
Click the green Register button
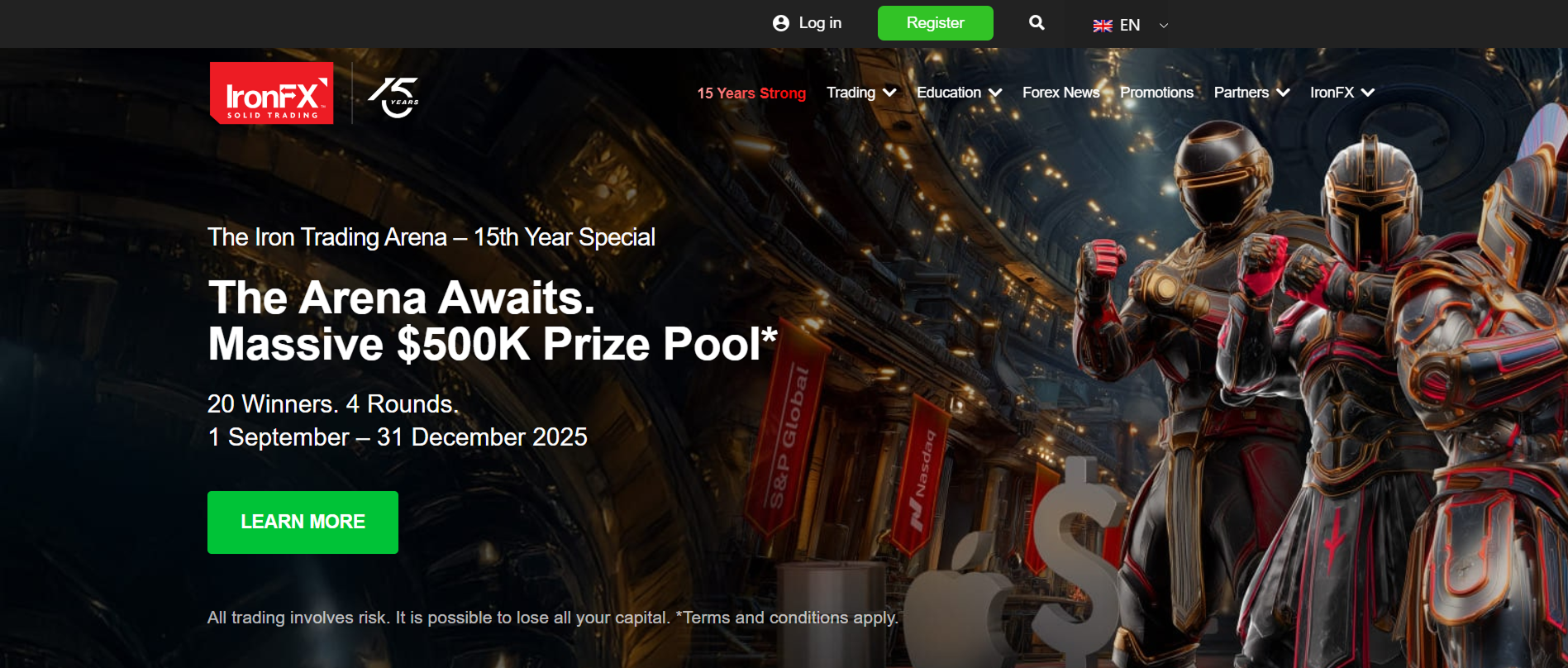pos(936,23)
